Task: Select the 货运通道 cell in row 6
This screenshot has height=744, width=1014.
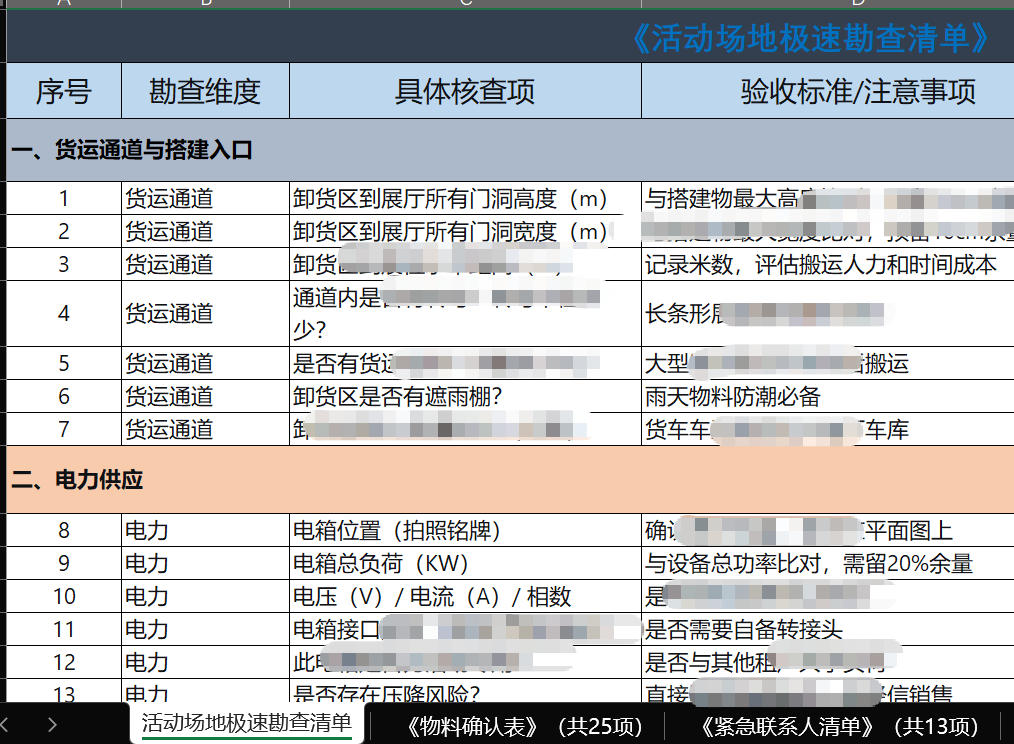Action: point(205,396)
